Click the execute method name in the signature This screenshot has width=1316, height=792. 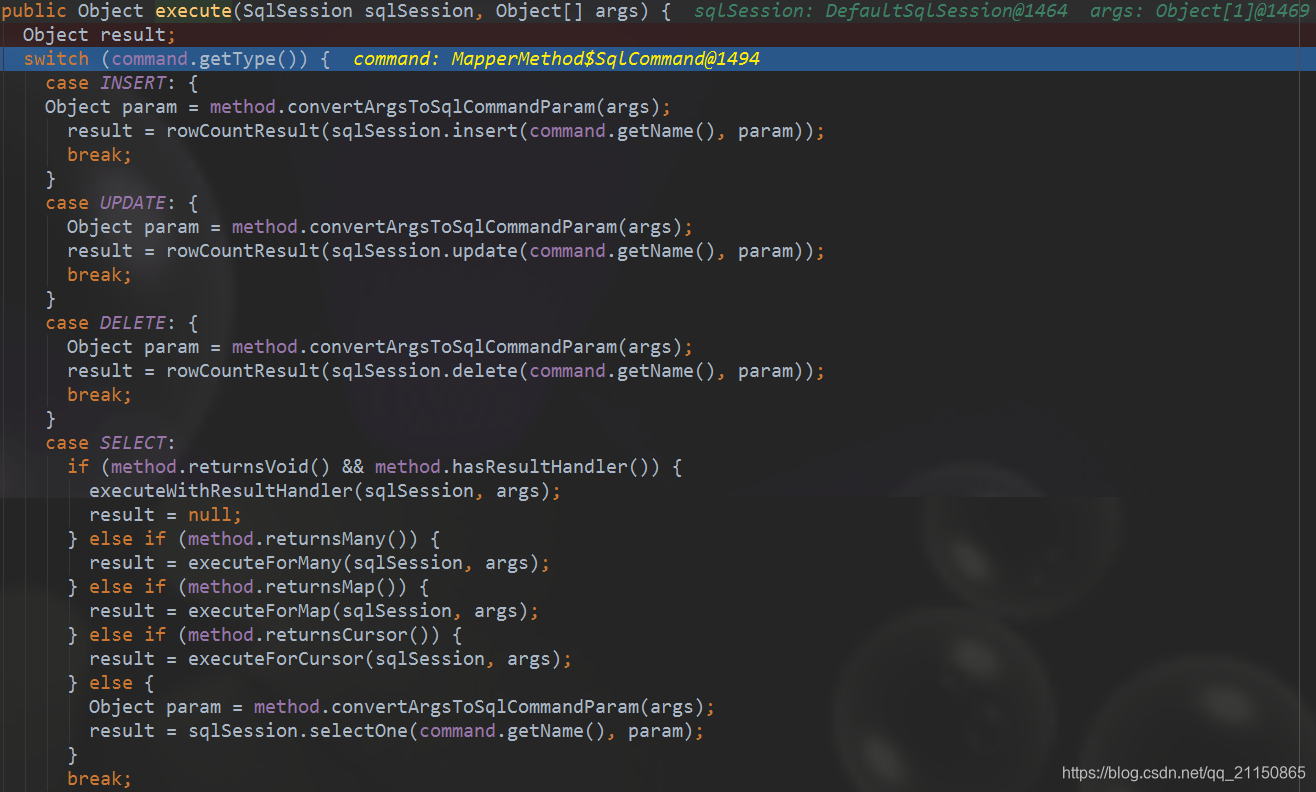(195, 11)
